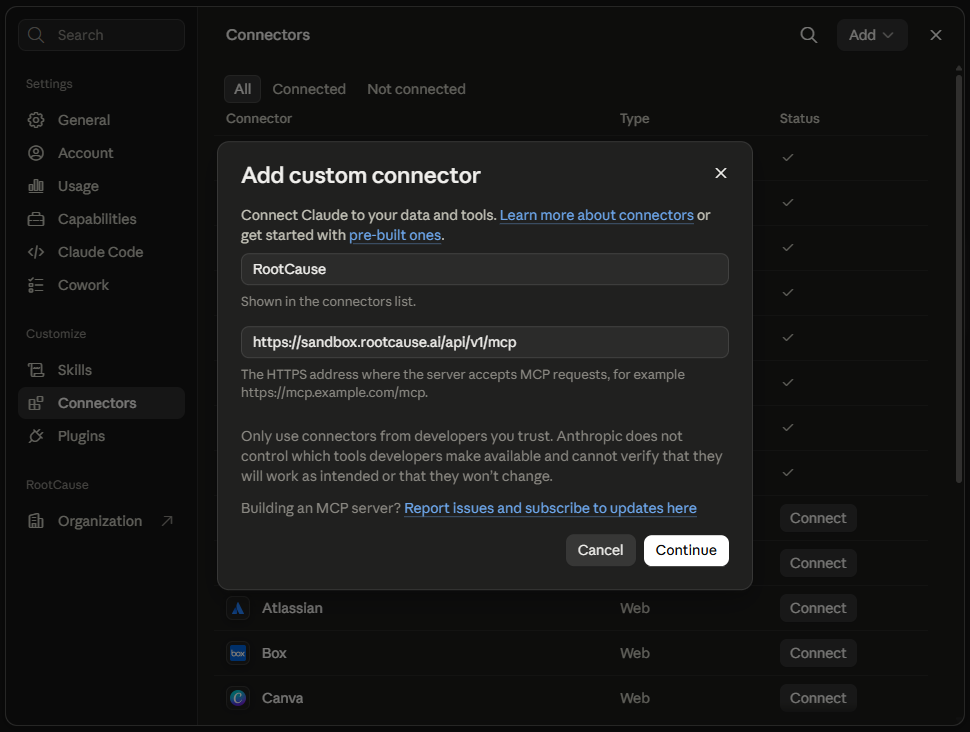Screen dimensions: 970x732
Task: Open Organization settings
Action: click(x=101, y=521)
